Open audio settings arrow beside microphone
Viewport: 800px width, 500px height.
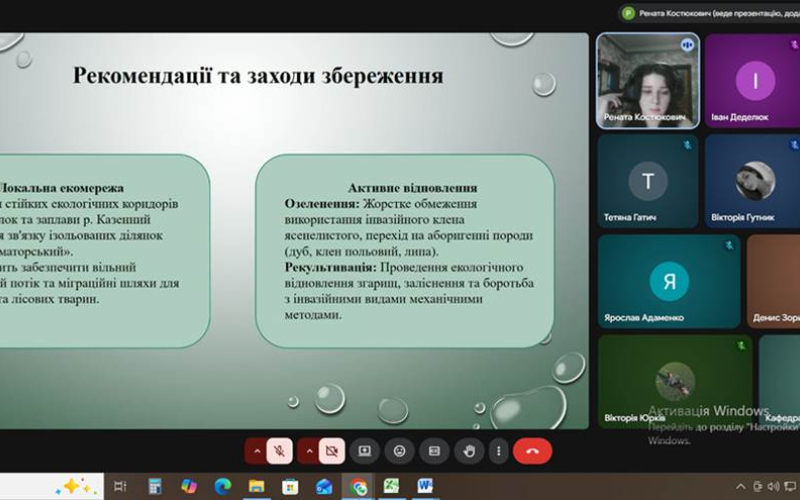click(x=257, y=451)
